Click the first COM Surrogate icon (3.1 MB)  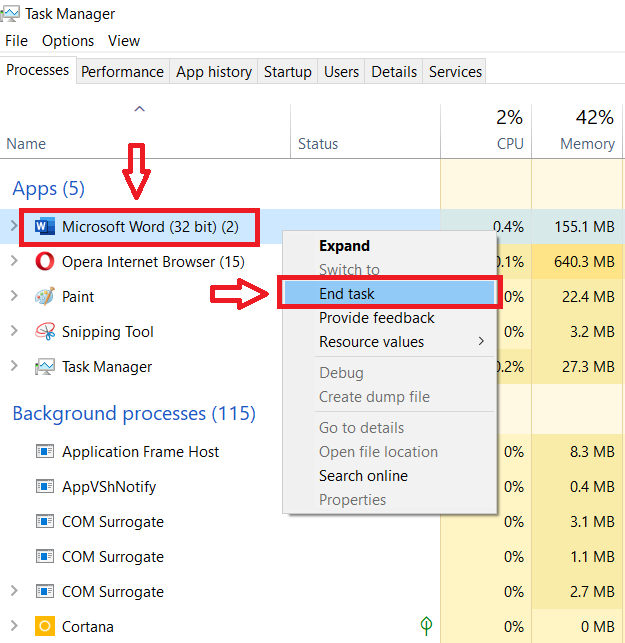[x=45, y=522]
